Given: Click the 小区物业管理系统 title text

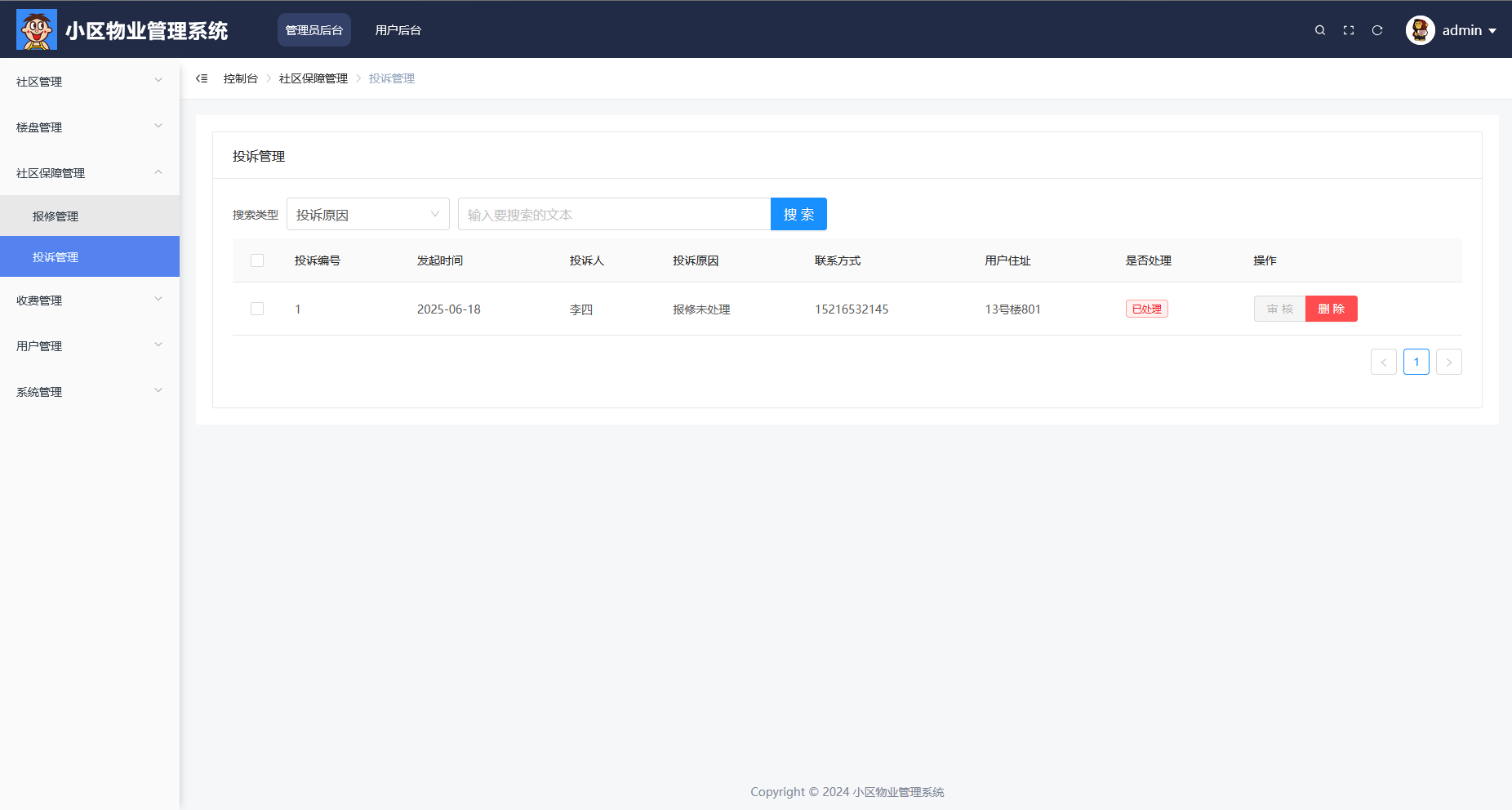Looking at the screenshot, I should tap(147, 30).
